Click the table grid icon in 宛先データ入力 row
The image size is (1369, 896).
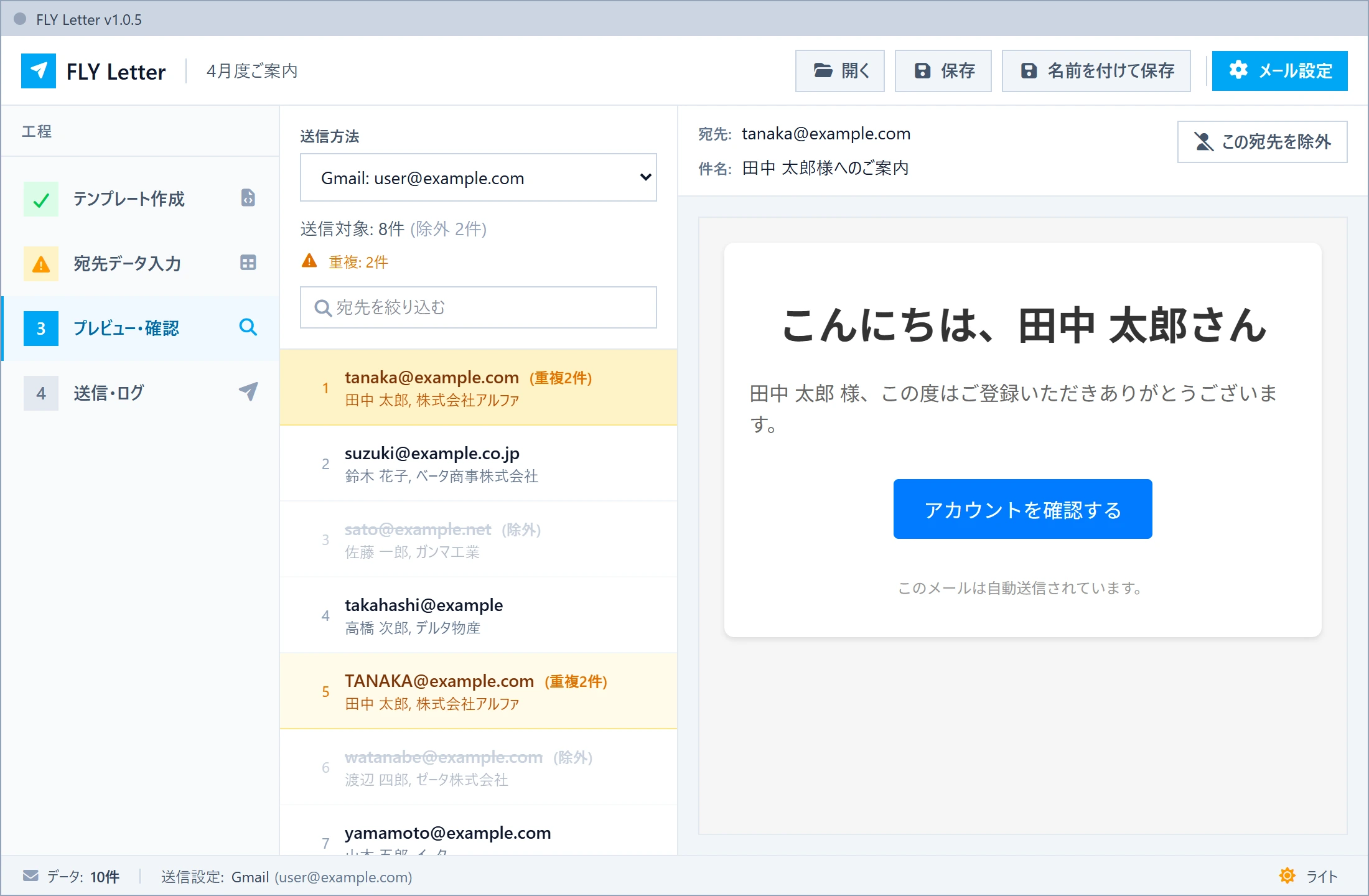click(248, 263)
